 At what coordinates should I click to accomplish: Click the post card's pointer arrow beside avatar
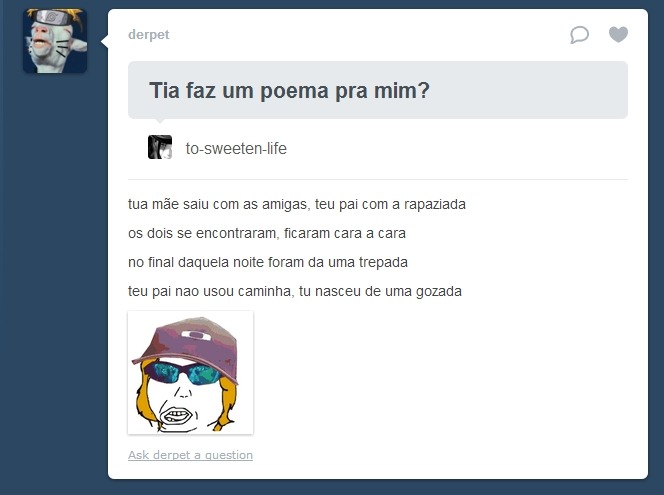coord(104,41)
